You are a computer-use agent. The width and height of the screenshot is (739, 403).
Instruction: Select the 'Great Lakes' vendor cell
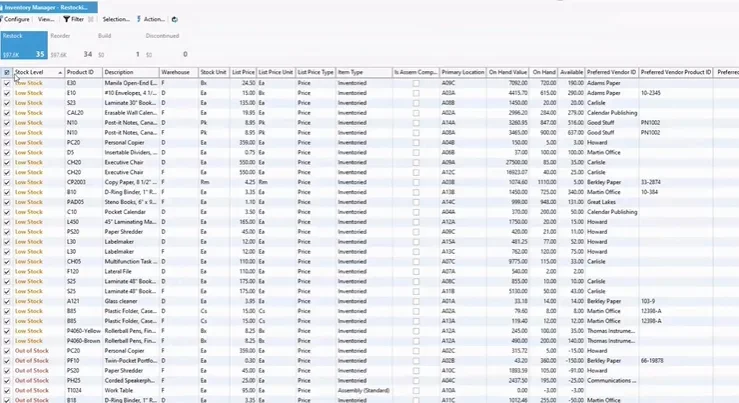click(x=612, y=202)
